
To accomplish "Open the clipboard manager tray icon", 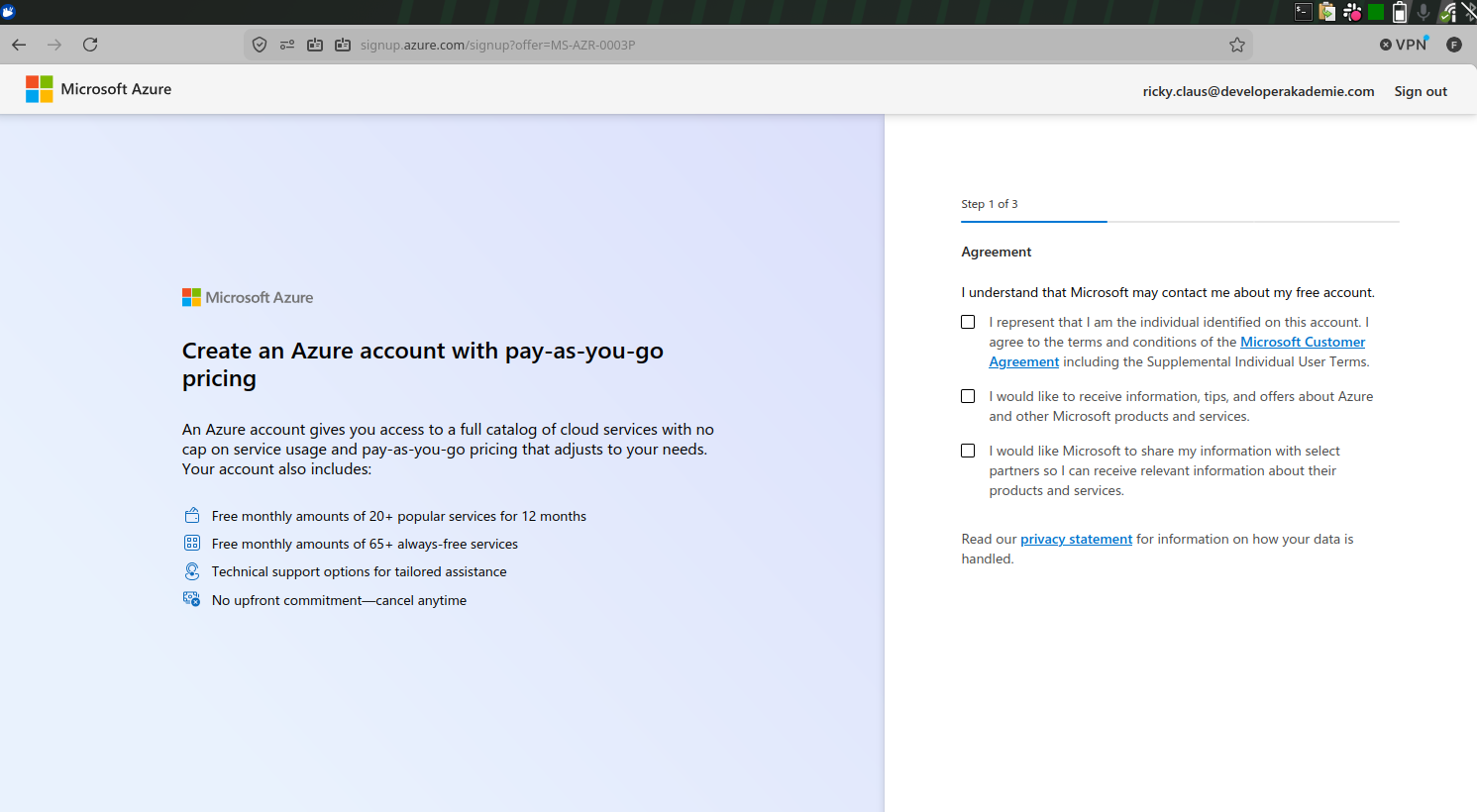I will [x=1327, y=12].
